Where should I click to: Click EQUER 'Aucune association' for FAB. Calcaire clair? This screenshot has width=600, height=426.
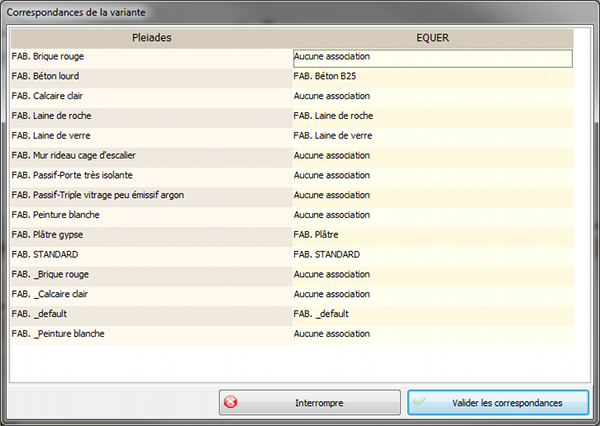(x=433, y=98)
